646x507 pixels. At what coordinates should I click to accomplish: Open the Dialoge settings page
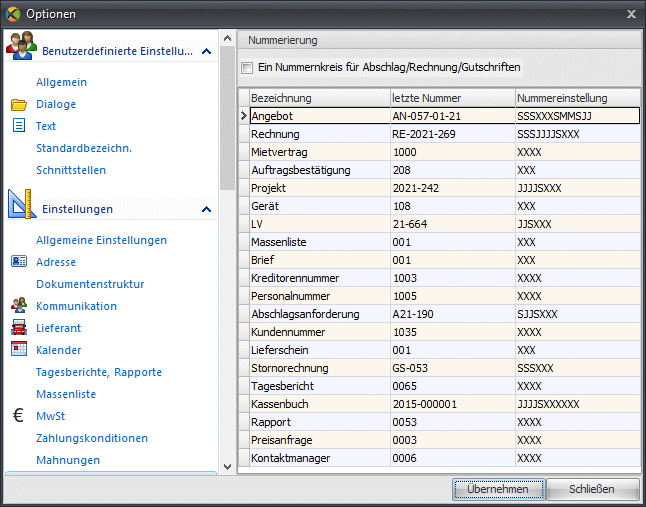tap(56, 104)
